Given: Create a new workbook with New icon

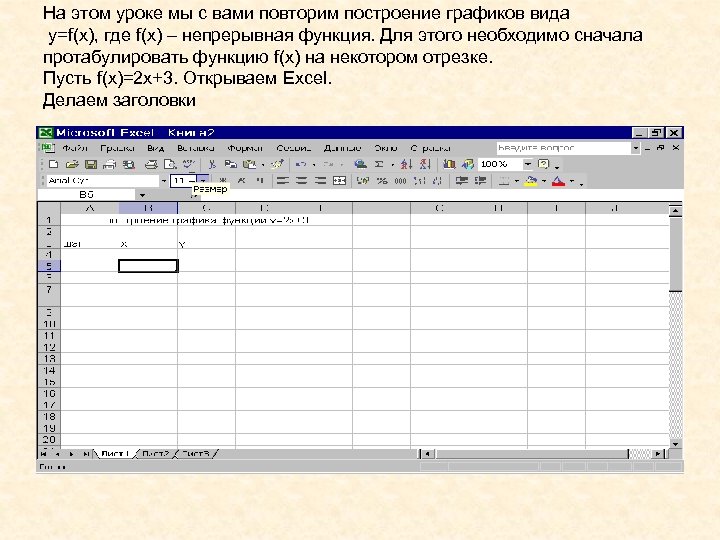Looking at the screenshot, I should (53, 164).
